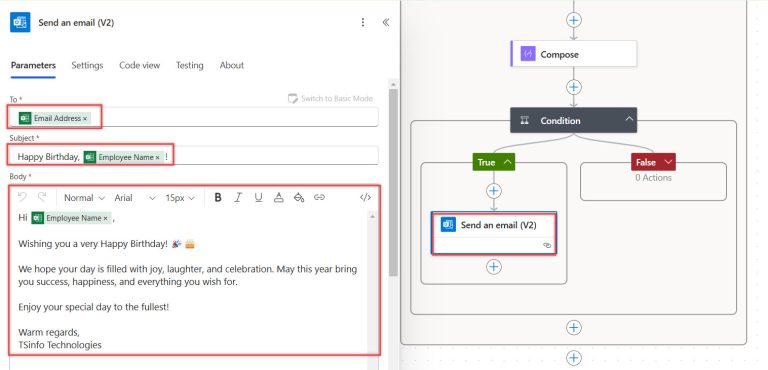Image resolution: width=768 pixels, height=370 pixels.
Task: Select the Compose action card
Action: click(574, 54)
